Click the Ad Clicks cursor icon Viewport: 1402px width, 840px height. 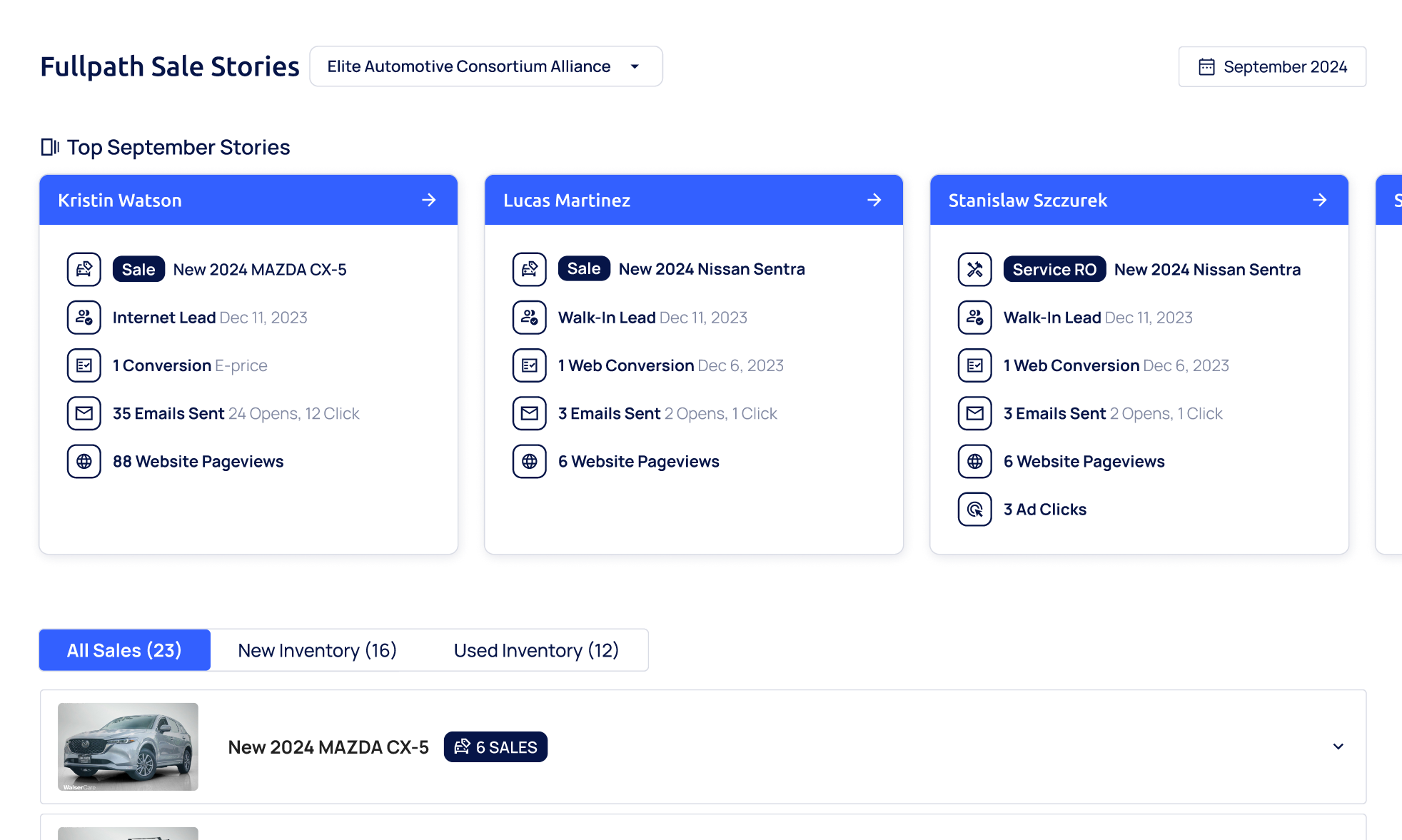(x=974, y=510)
